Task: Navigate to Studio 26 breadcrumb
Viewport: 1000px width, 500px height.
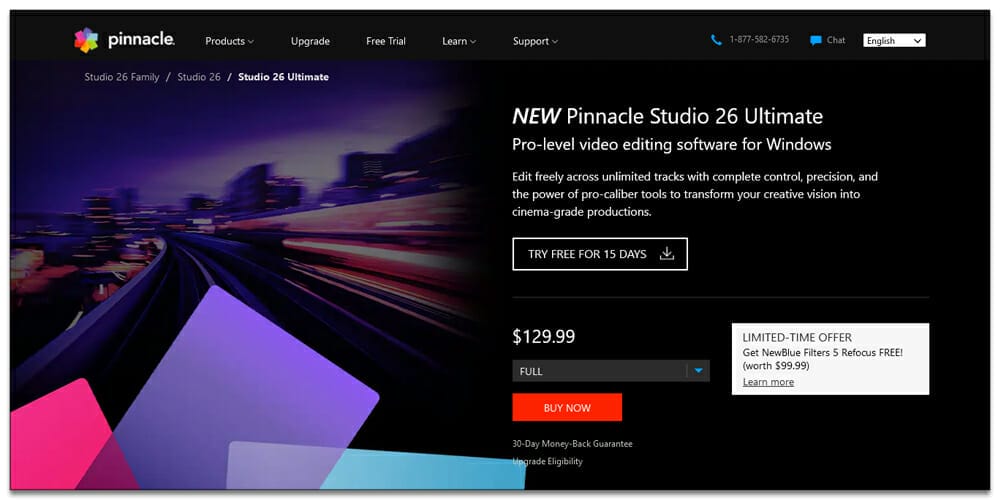Action: 199,77
